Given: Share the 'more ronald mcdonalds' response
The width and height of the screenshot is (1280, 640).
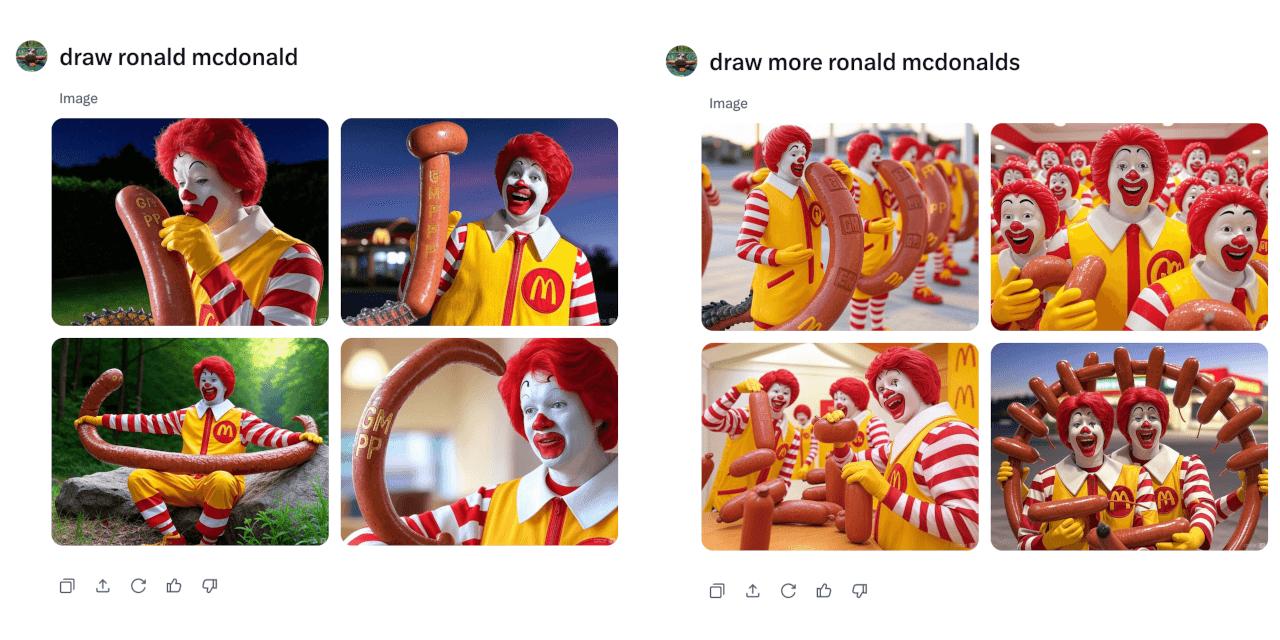Looking at the screenshot, I should click(x=753, y=591).
